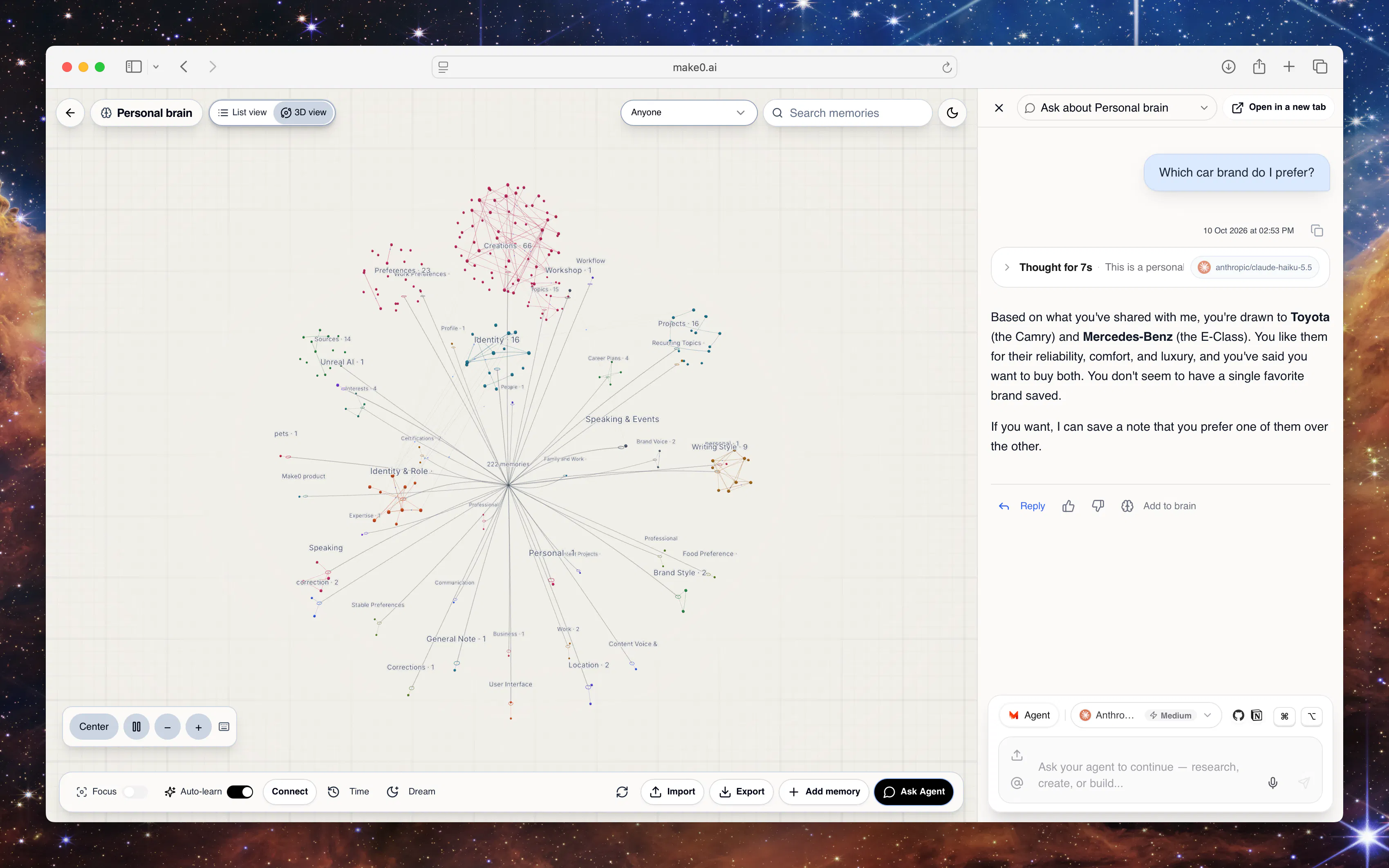1389x868 pixels.
Task: Click the command key shortcut icon
Action: point(1284,716)
